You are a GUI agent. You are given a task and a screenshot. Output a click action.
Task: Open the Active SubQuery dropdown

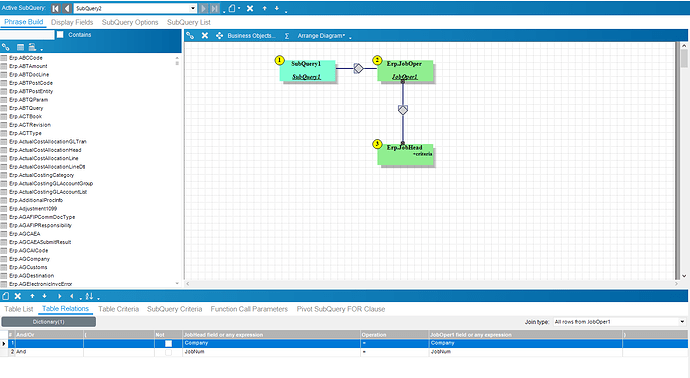pyautogui.click(x=193, y=8)
